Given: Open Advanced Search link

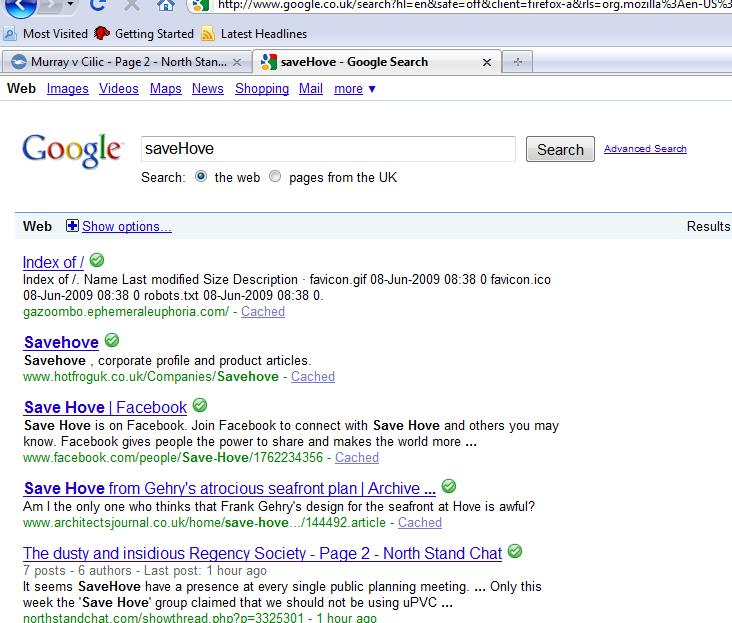Looking at the screenshot, I should 645,148.
